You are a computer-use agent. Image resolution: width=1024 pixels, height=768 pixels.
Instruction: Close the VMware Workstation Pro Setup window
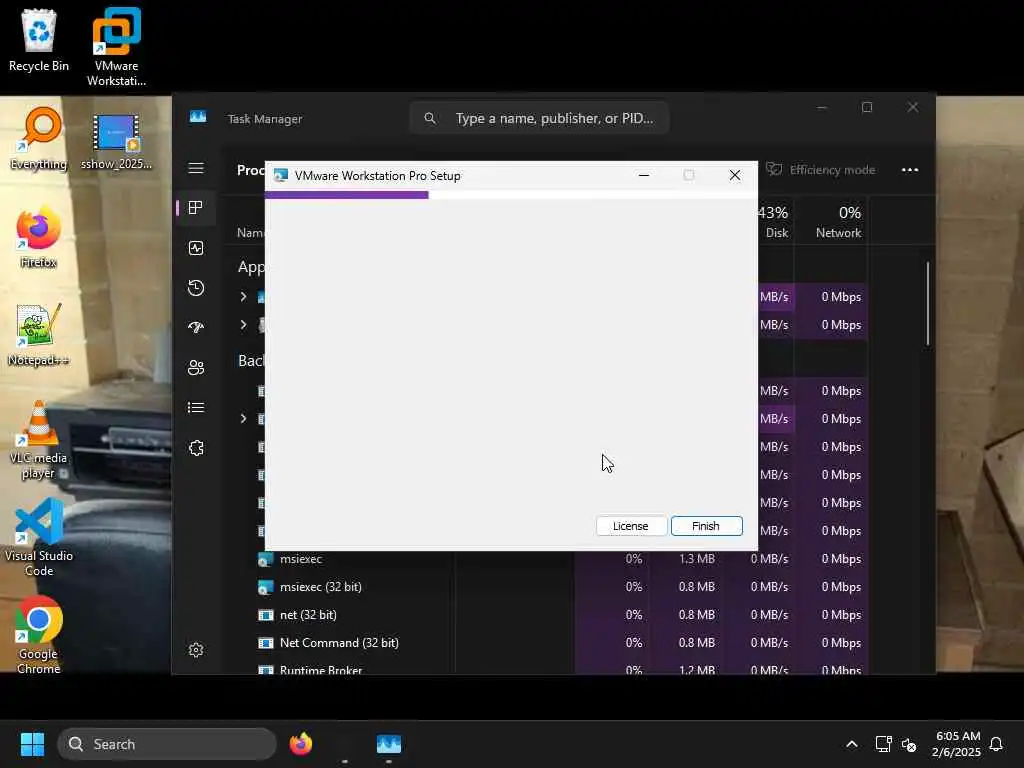click(x=735, y=175)
